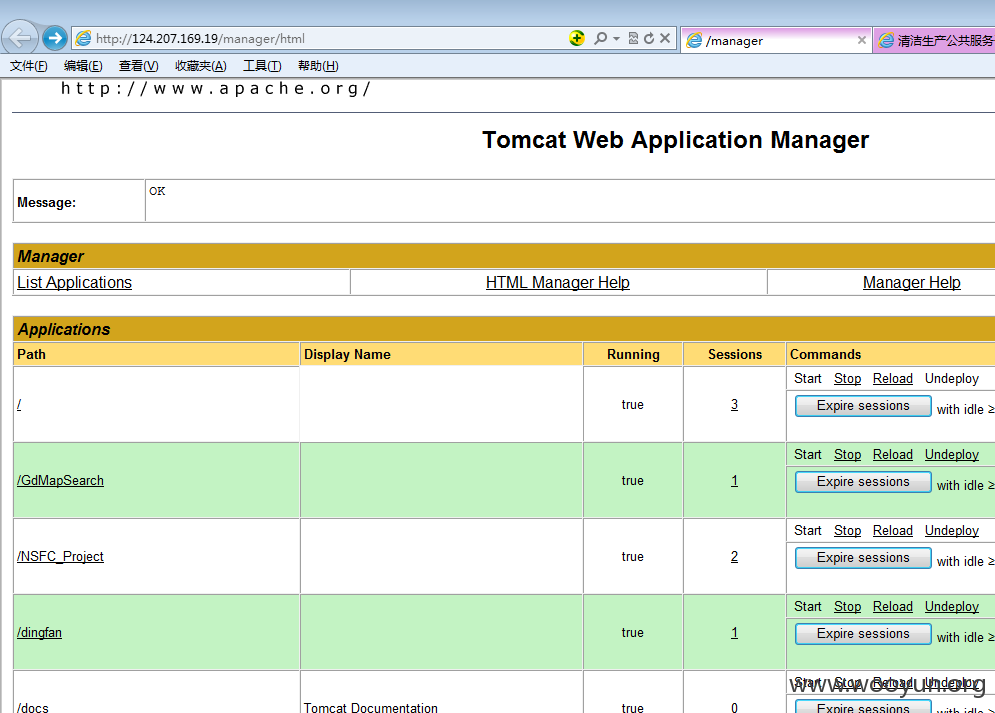Open the 查看(V) menu
This screenshot has height=713, width=995.
138,66
